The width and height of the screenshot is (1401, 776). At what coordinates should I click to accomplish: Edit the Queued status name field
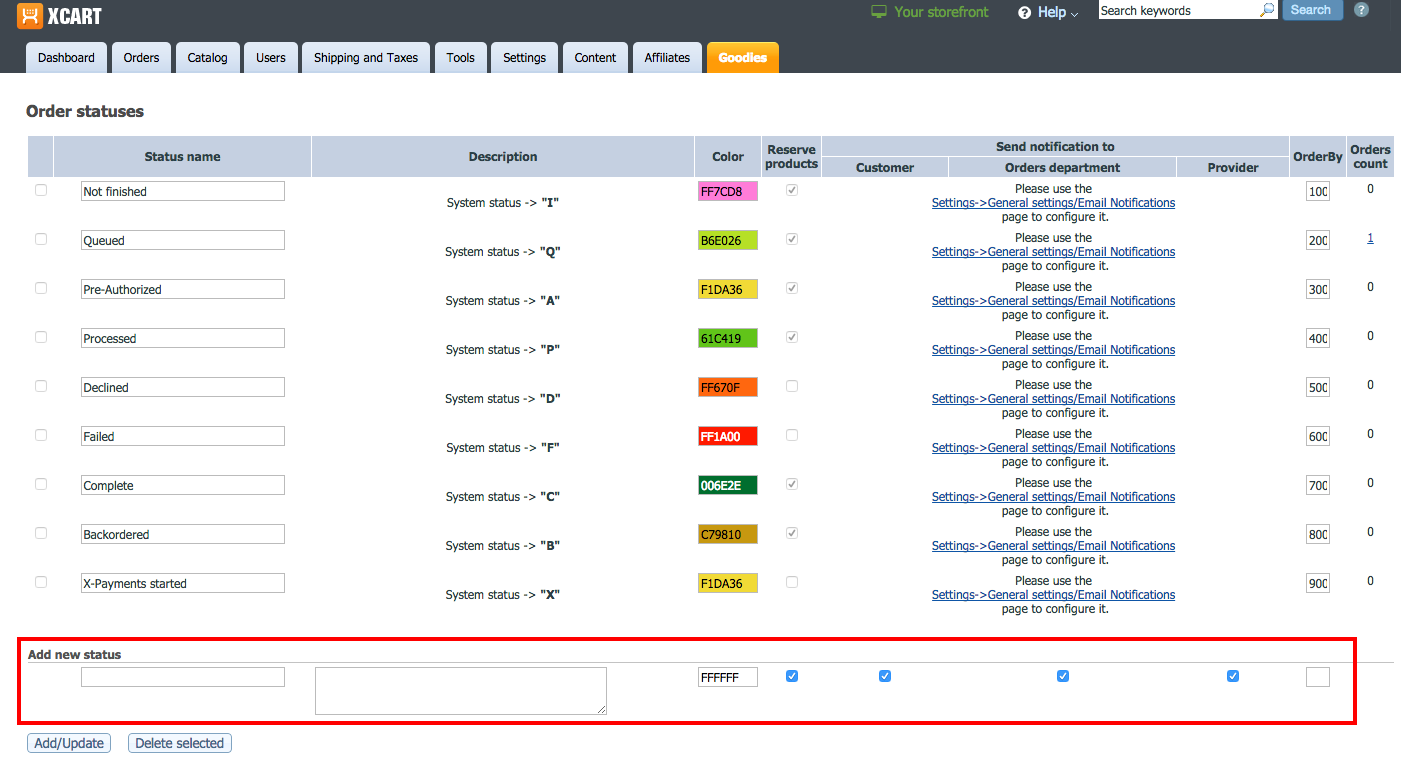click(x=183, y=240)
